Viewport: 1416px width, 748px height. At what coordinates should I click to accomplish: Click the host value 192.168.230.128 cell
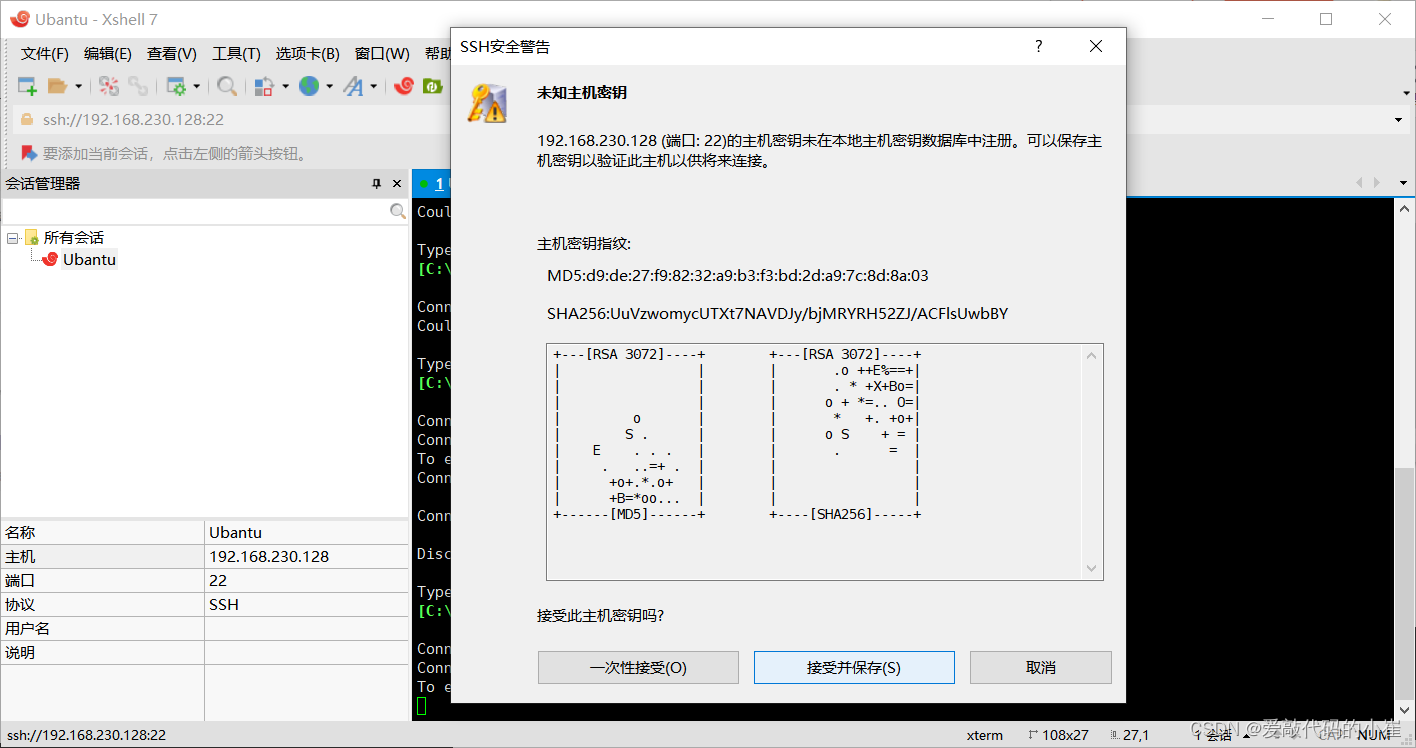point(306,557)
